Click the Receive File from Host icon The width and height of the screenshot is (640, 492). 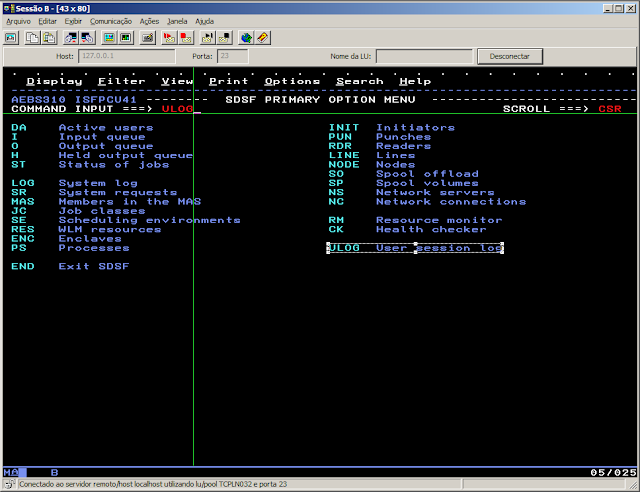pos(87,38)
